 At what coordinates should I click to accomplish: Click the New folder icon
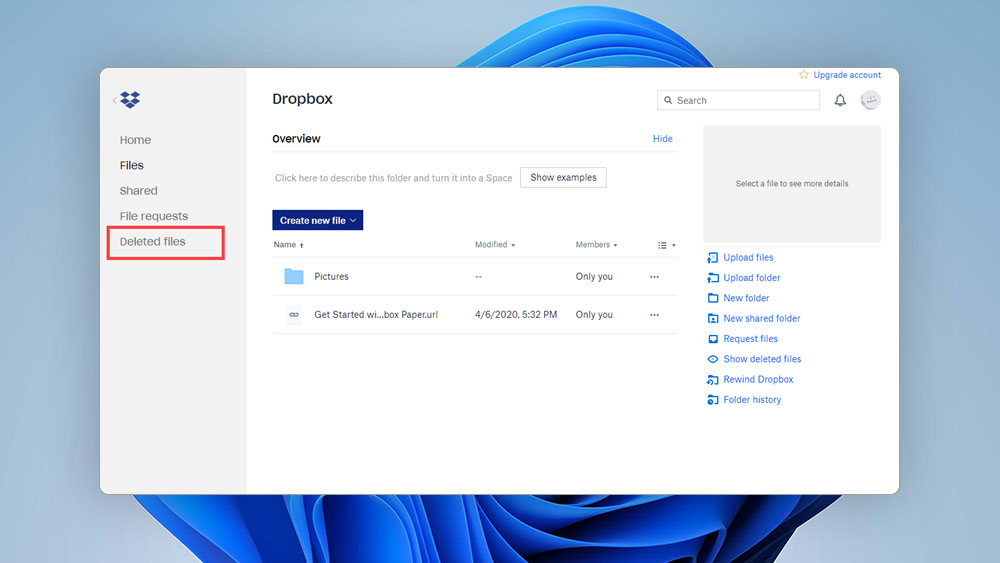[x=712, y=298]
